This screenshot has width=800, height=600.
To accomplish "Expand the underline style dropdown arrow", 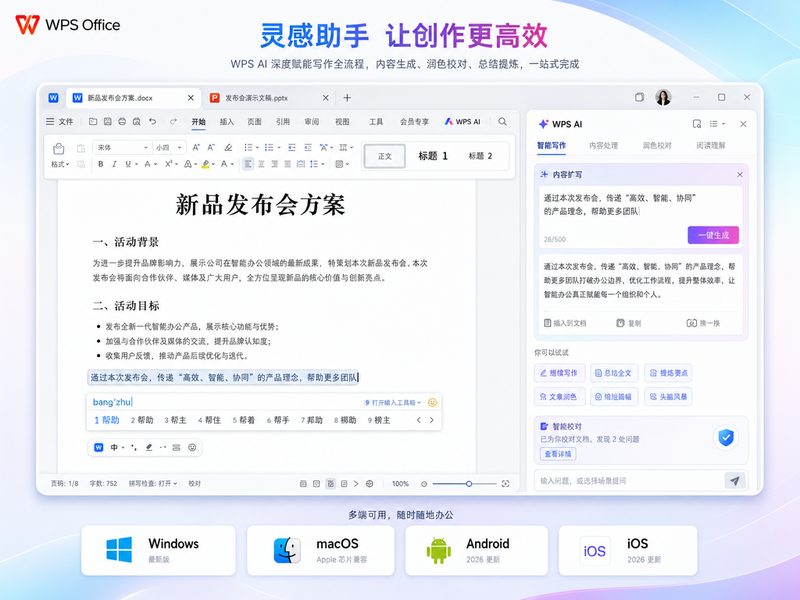I will point(137,164).
